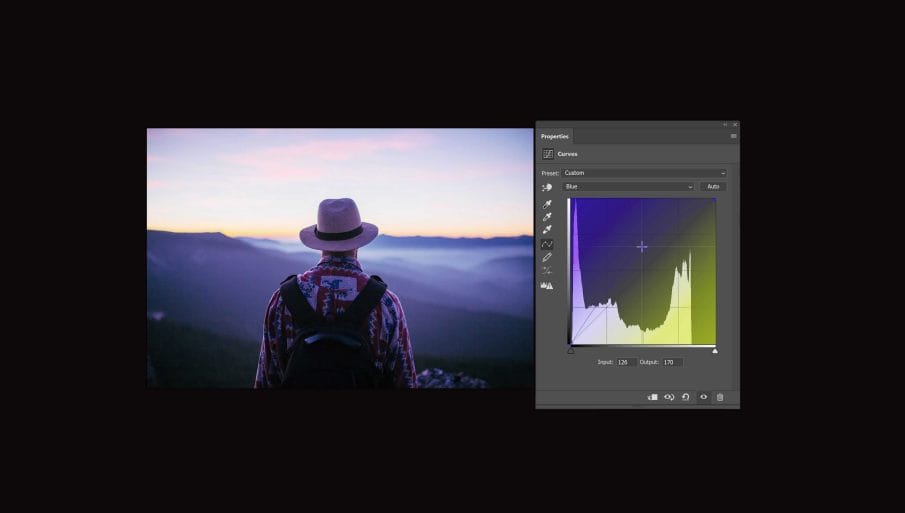Activate the on-image targeted adjustment tool
This screenshot has height=513, width=905.
click(x=547, y=187)
